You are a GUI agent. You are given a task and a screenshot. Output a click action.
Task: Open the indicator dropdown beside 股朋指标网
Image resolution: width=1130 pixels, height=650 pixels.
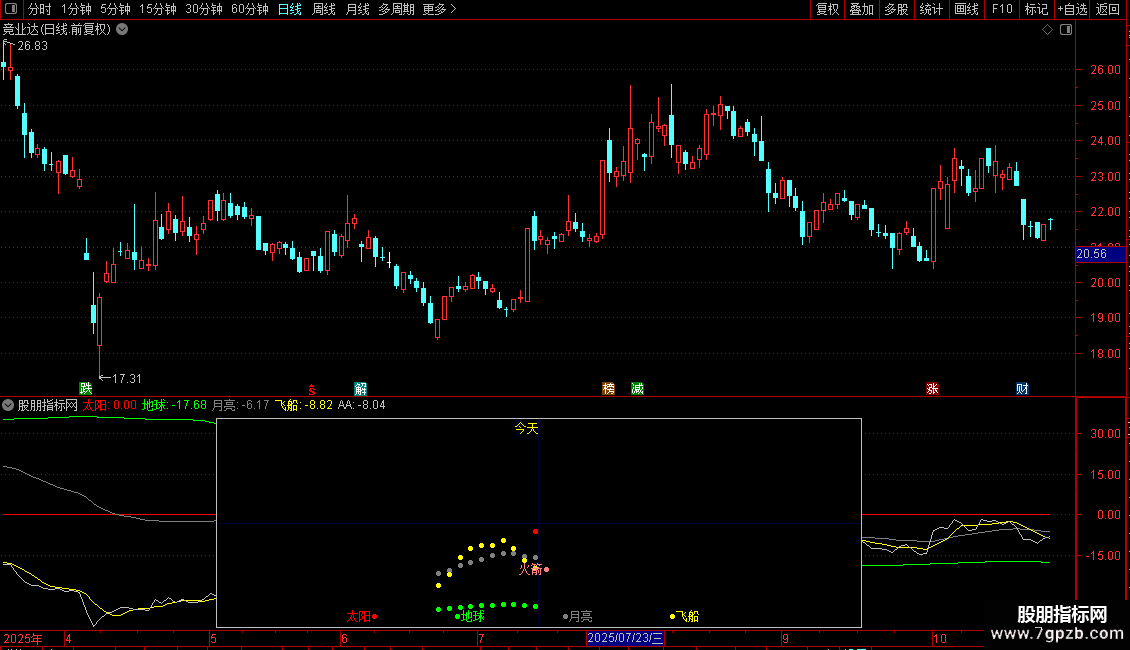[x=8, y=405]
